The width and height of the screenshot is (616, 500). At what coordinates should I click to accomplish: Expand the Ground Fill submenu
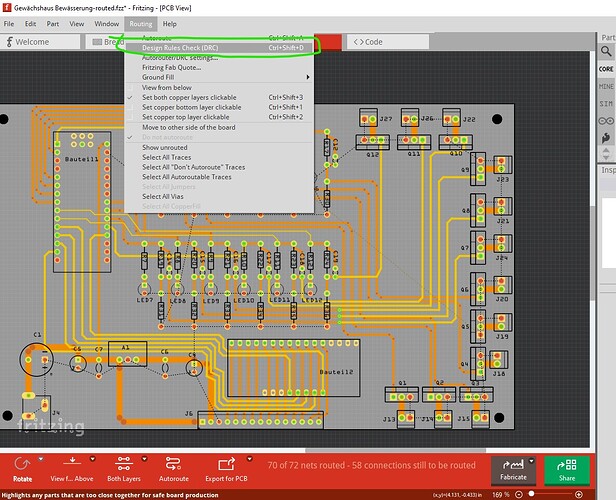point(219,77)
